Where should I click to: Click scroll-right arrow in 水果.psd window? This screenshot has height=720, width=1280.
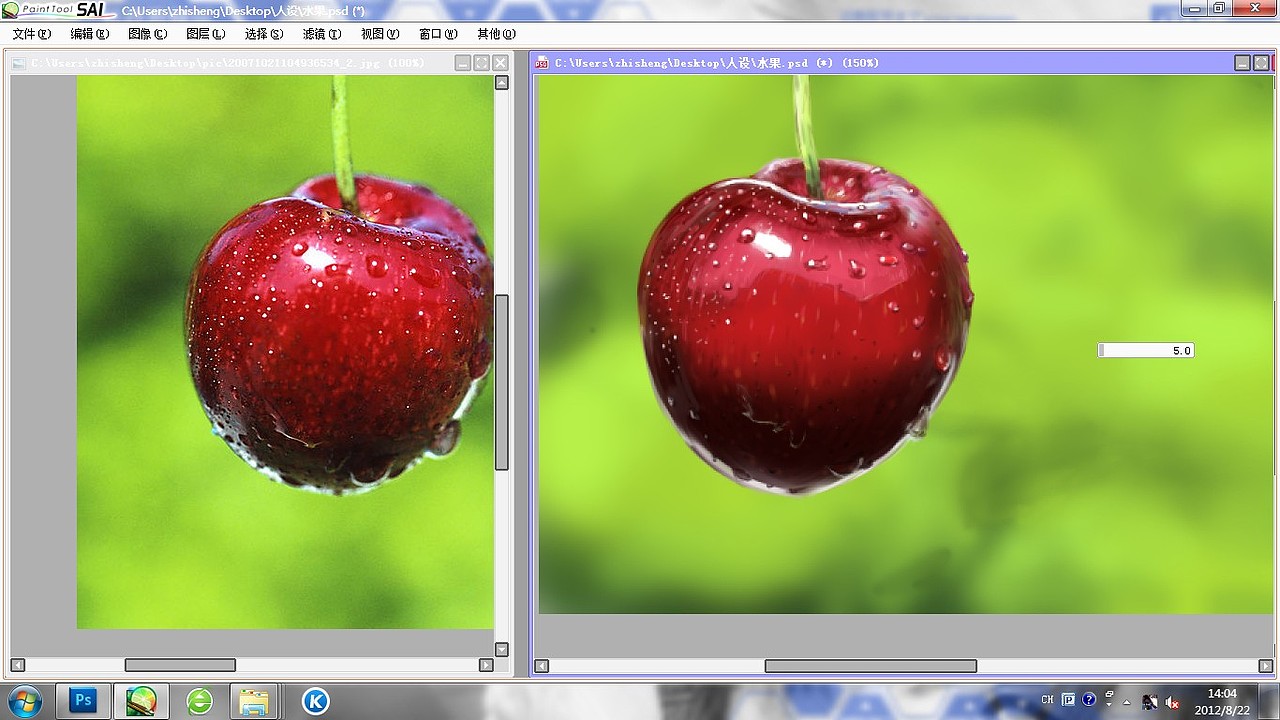coord(1265,666)
